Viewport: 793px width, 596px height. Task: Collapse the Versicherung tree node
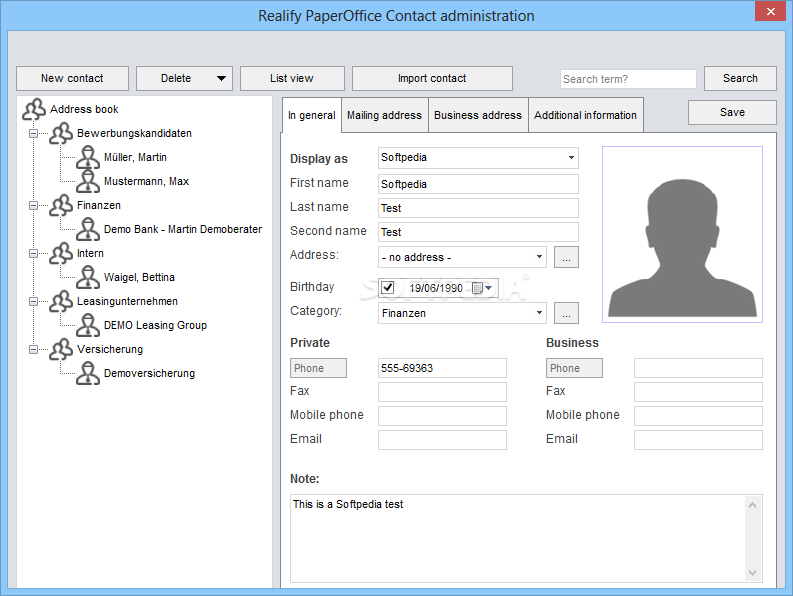[33, 350]
